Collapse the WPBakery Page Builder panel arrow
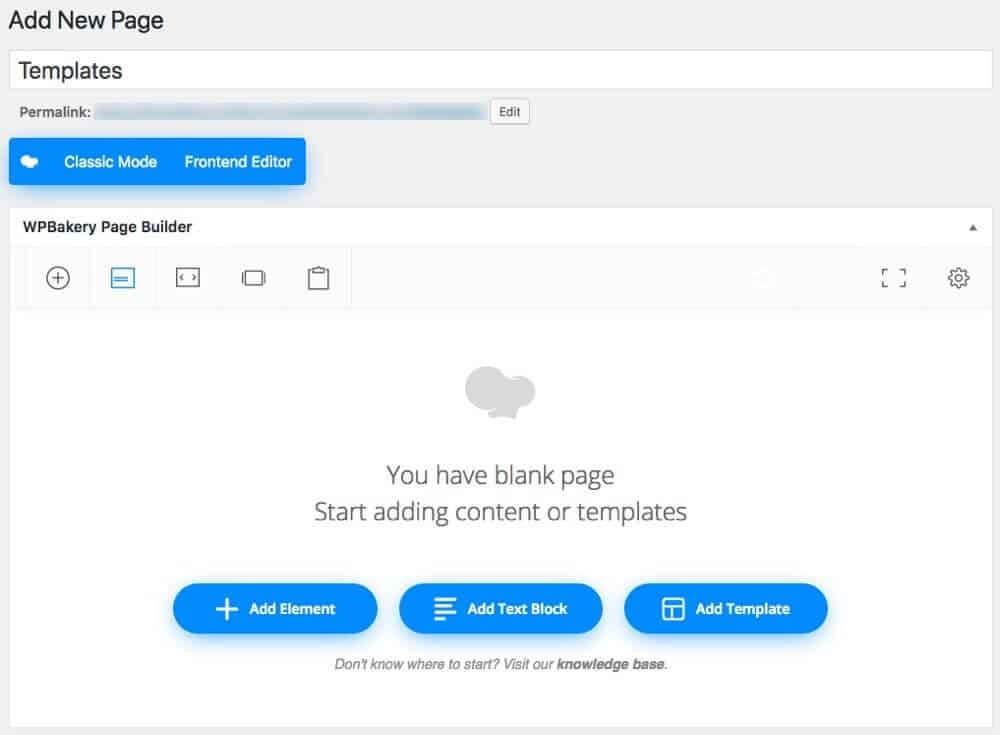1000x735 pixels. pyautogui.click(x=973, y=228)
